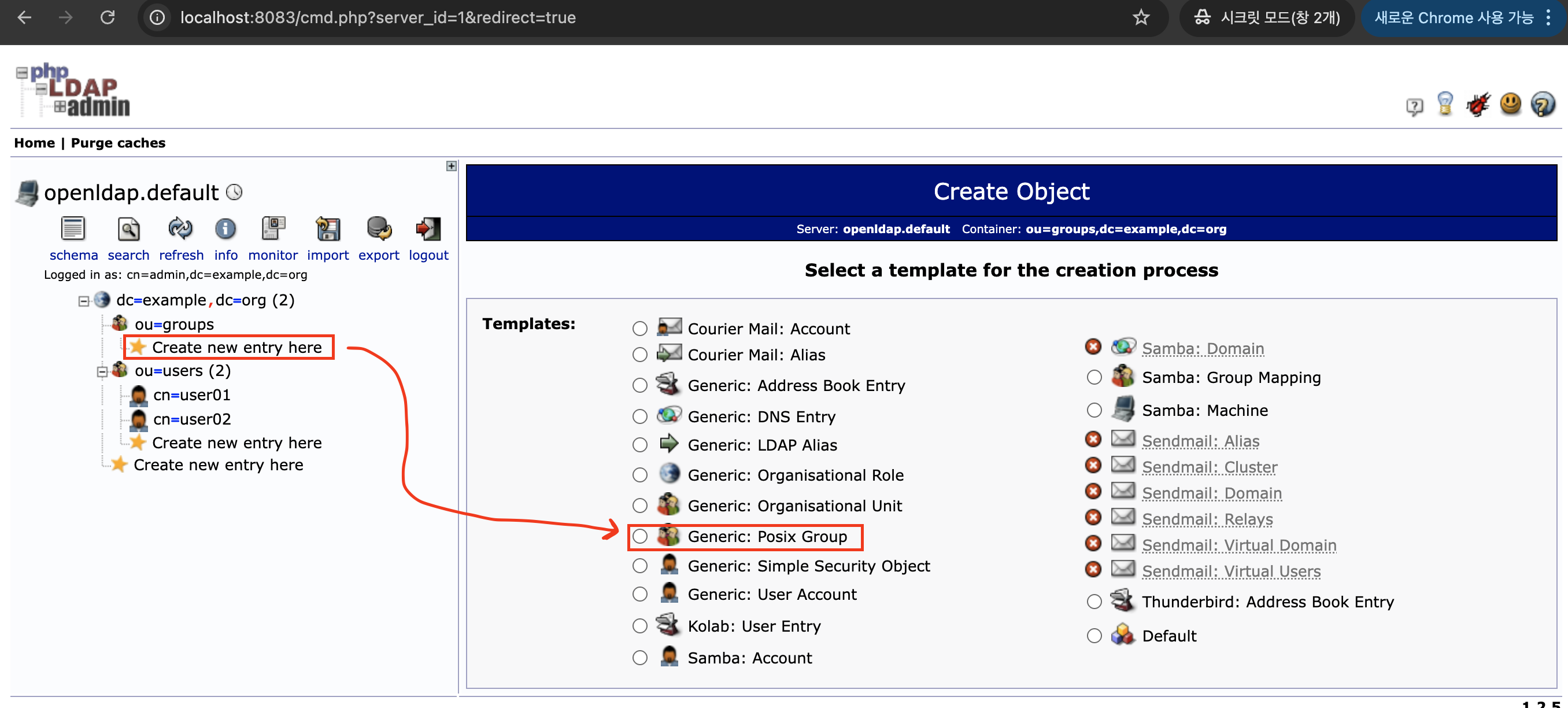Click Purge caches menu link
Image resolution: width=1568 pixels, height=708 pixels.
[x=118, y=142]
